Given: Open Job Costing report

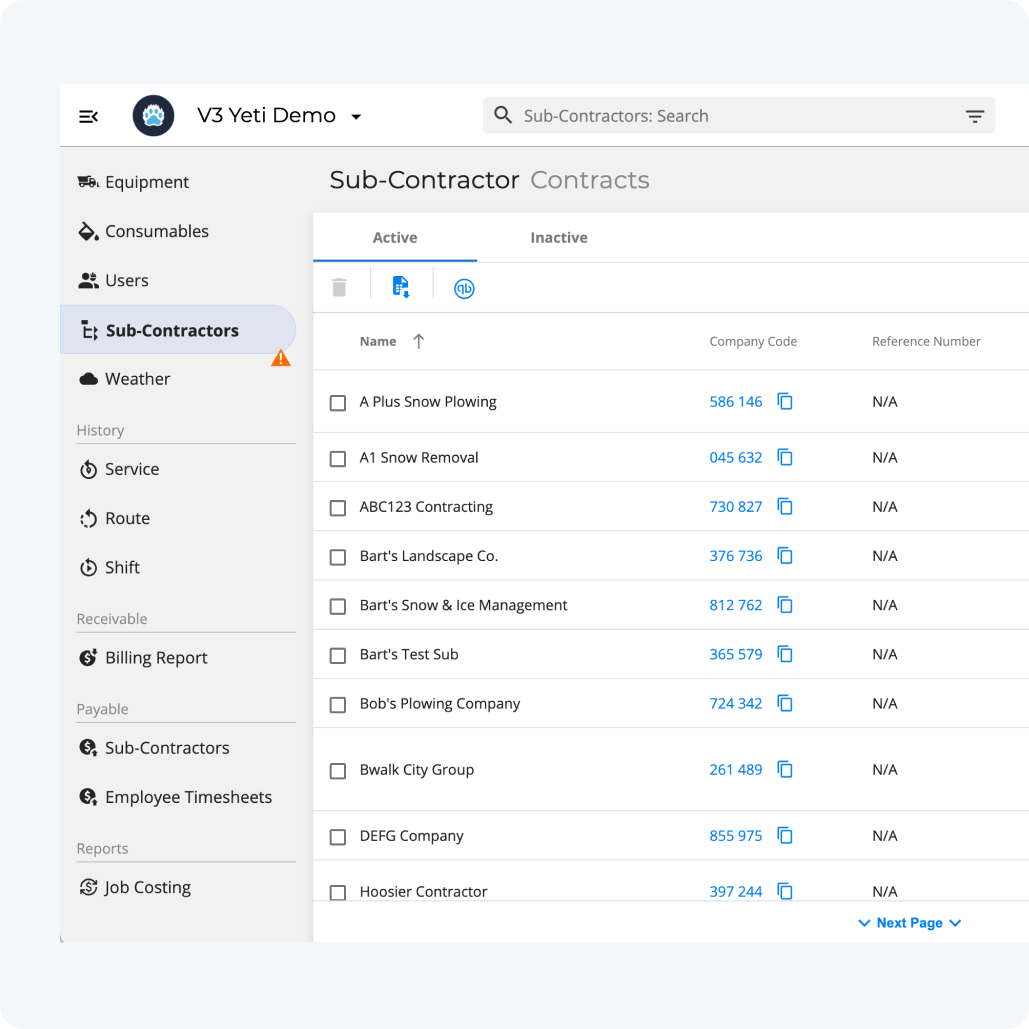Looking at the screenshot, I should [x=135, y=887].
